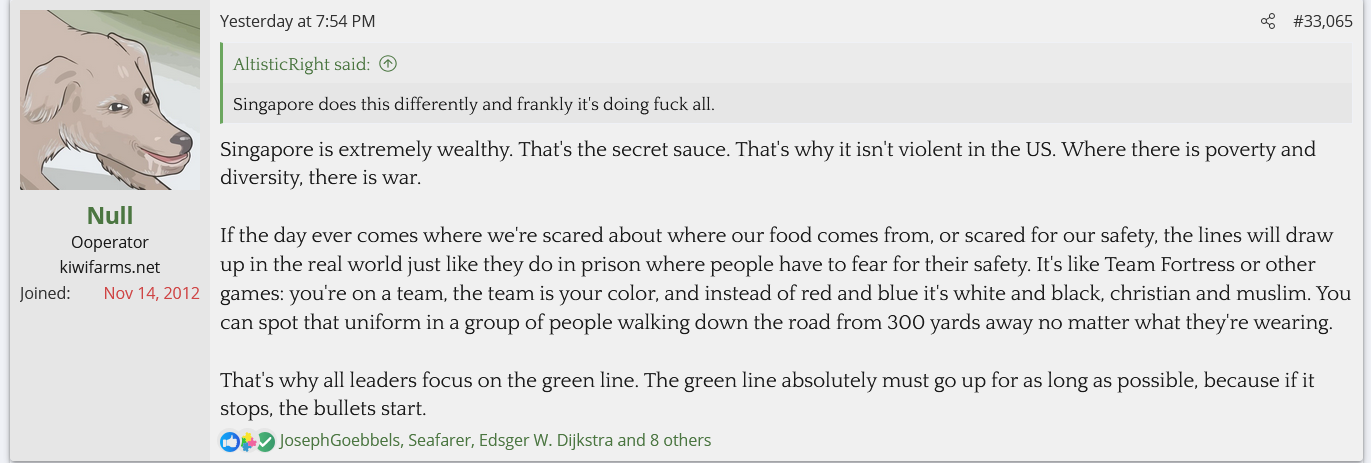The width and height of the screenshot is (1371, 463).
Task: Click the share icon beside the post number
Action: tap(1268, 21)
